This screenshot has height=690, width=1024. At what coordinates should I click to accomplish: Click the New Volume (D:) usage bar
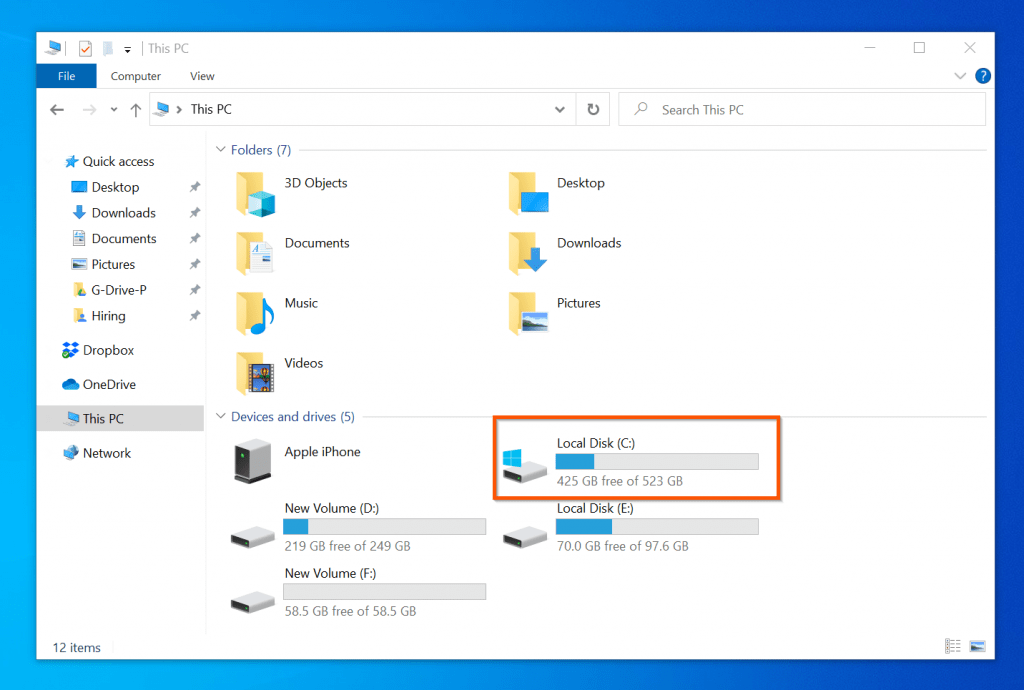tap(385, 527)
